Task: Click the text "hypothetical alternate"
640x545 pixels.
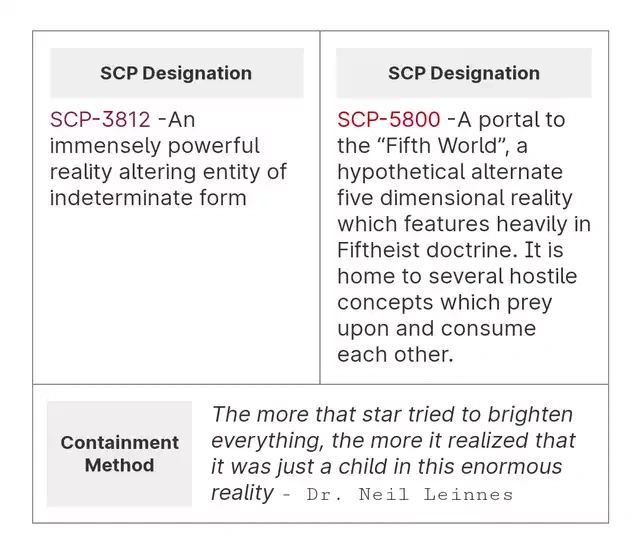Action: [450, 172]
